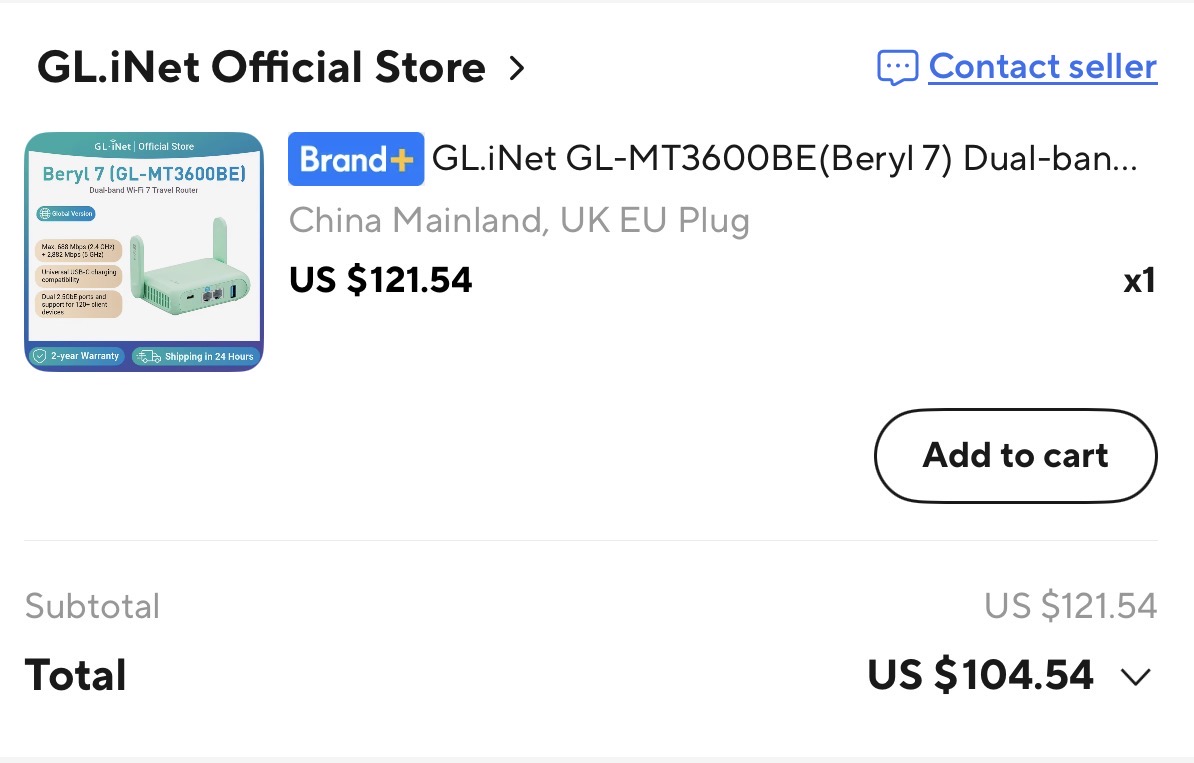Click the 2-year Warranty badge on thumbnail

click(77, 356)
